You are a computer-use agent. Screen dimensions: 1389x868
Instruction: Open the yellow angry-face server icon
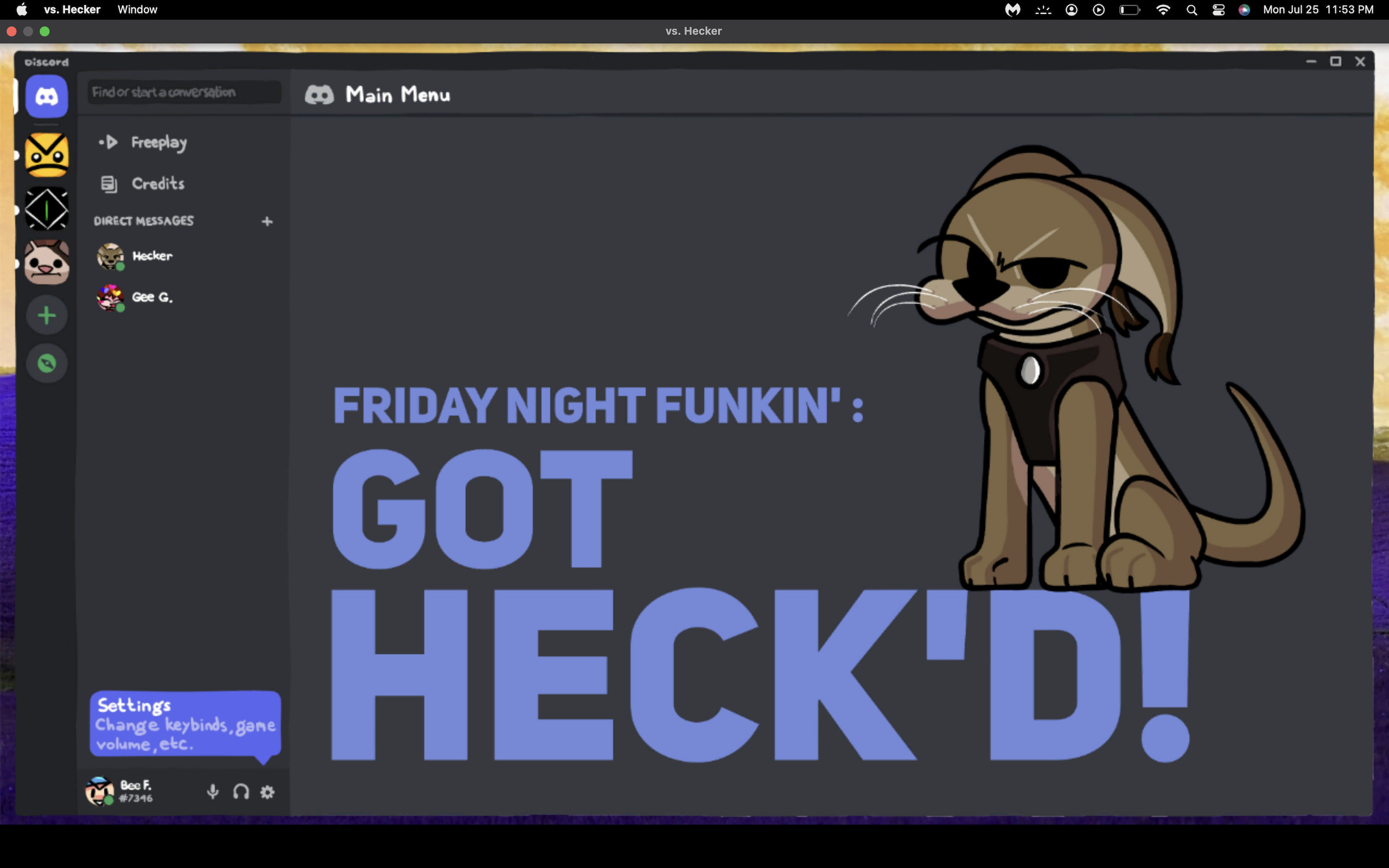47,155
